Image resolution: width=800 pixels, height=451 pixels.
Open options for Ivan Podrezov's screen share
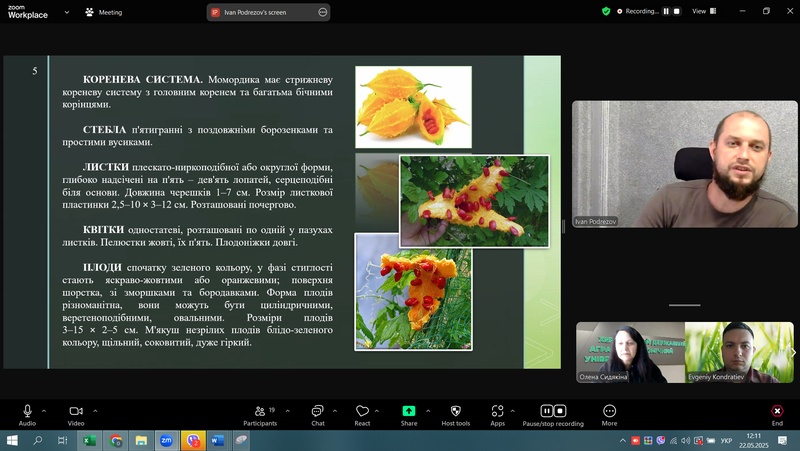point(322,12)
